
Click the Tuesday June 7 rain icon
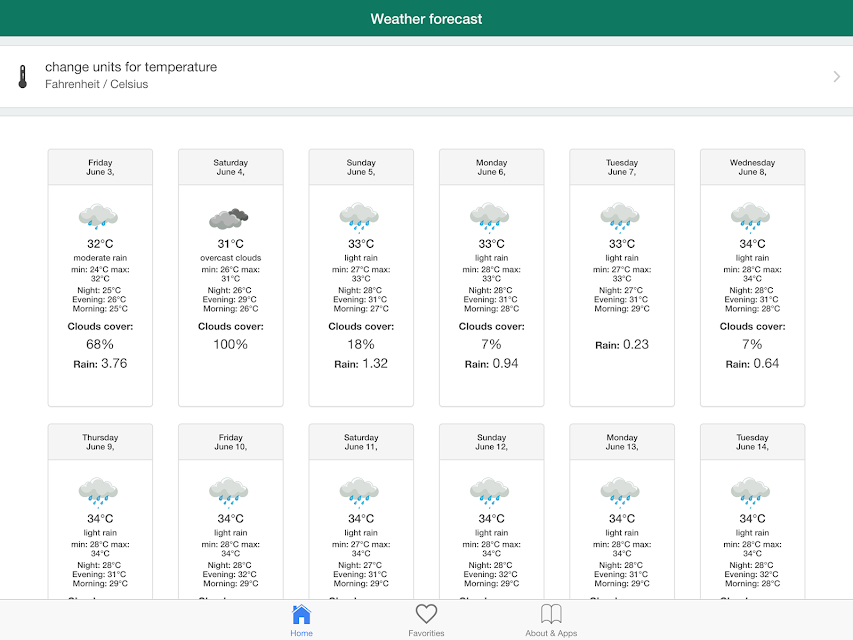(x=620, y=217)
